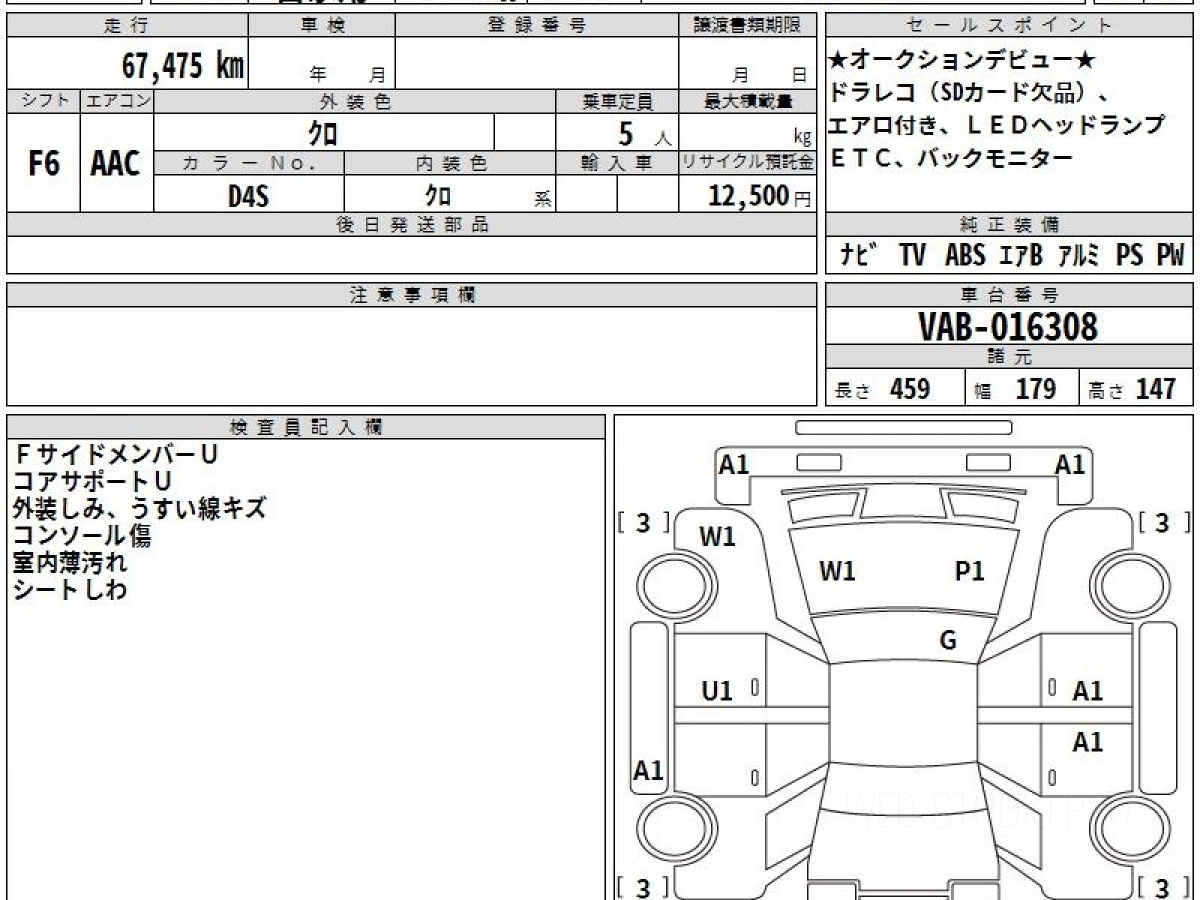1200x900 pixels.
Task: Click the コンソール傷 note
Action: 82,535
